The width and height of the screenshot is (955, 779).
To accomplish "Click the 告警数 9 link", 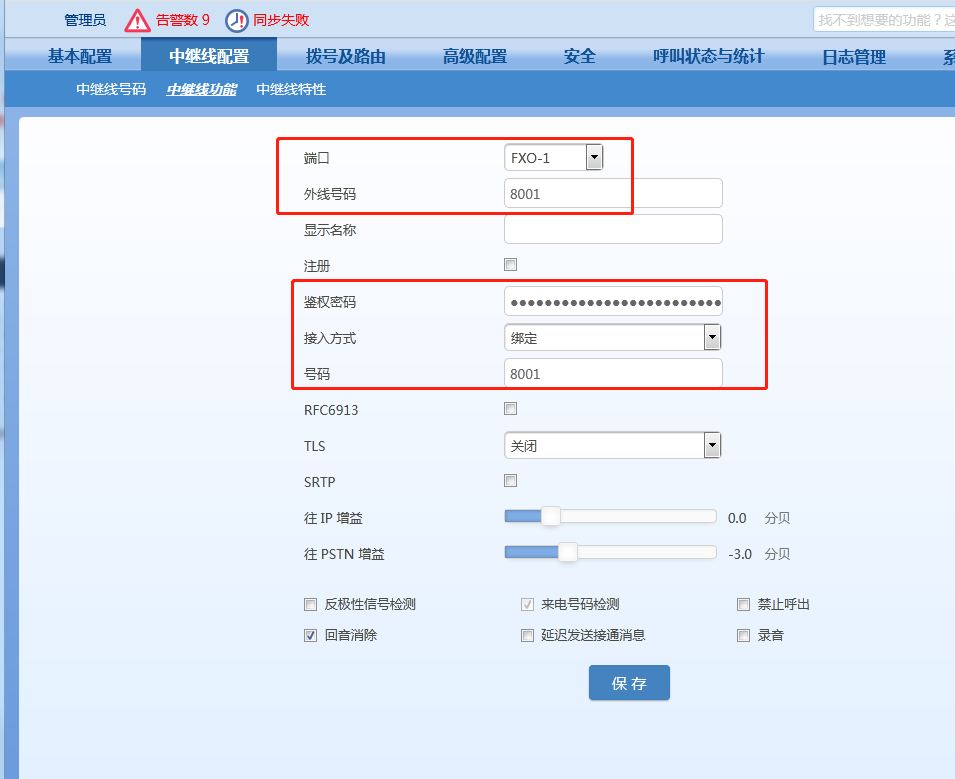I will tap(183, 20).
